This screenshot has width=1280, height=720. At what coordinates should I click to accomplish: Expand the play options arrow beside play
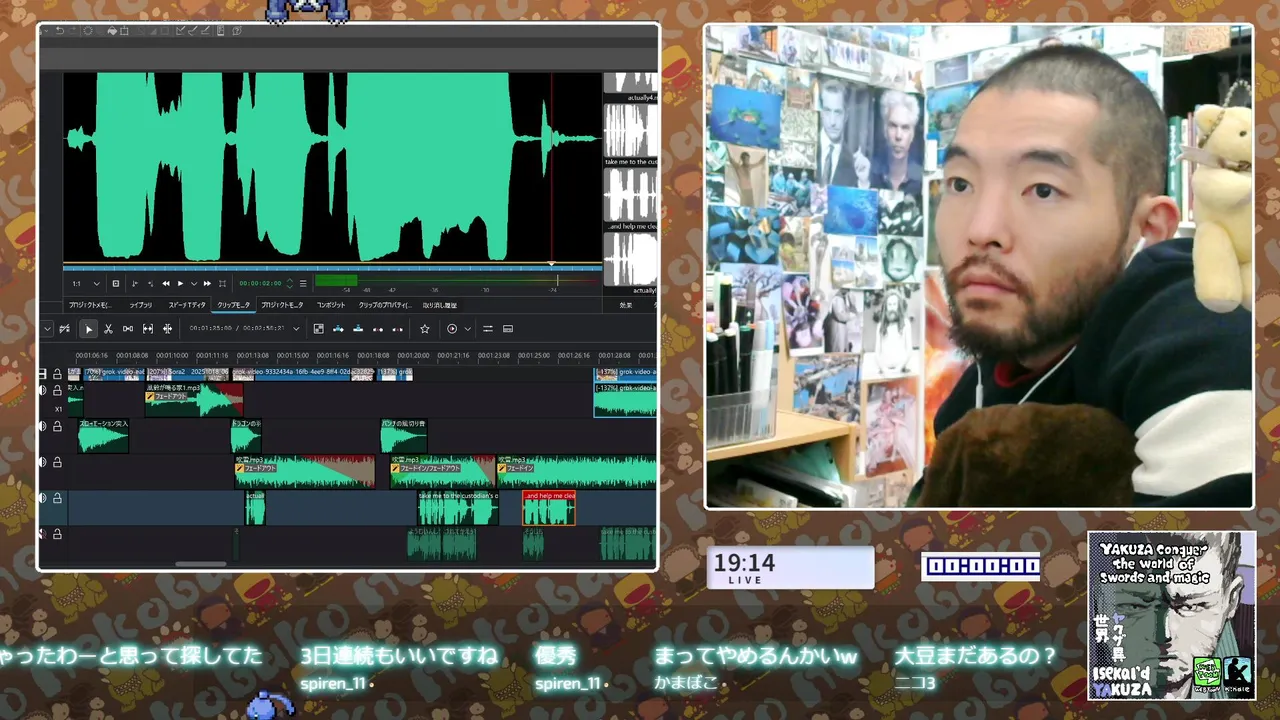pyautogui.click(x=194, y=283)
